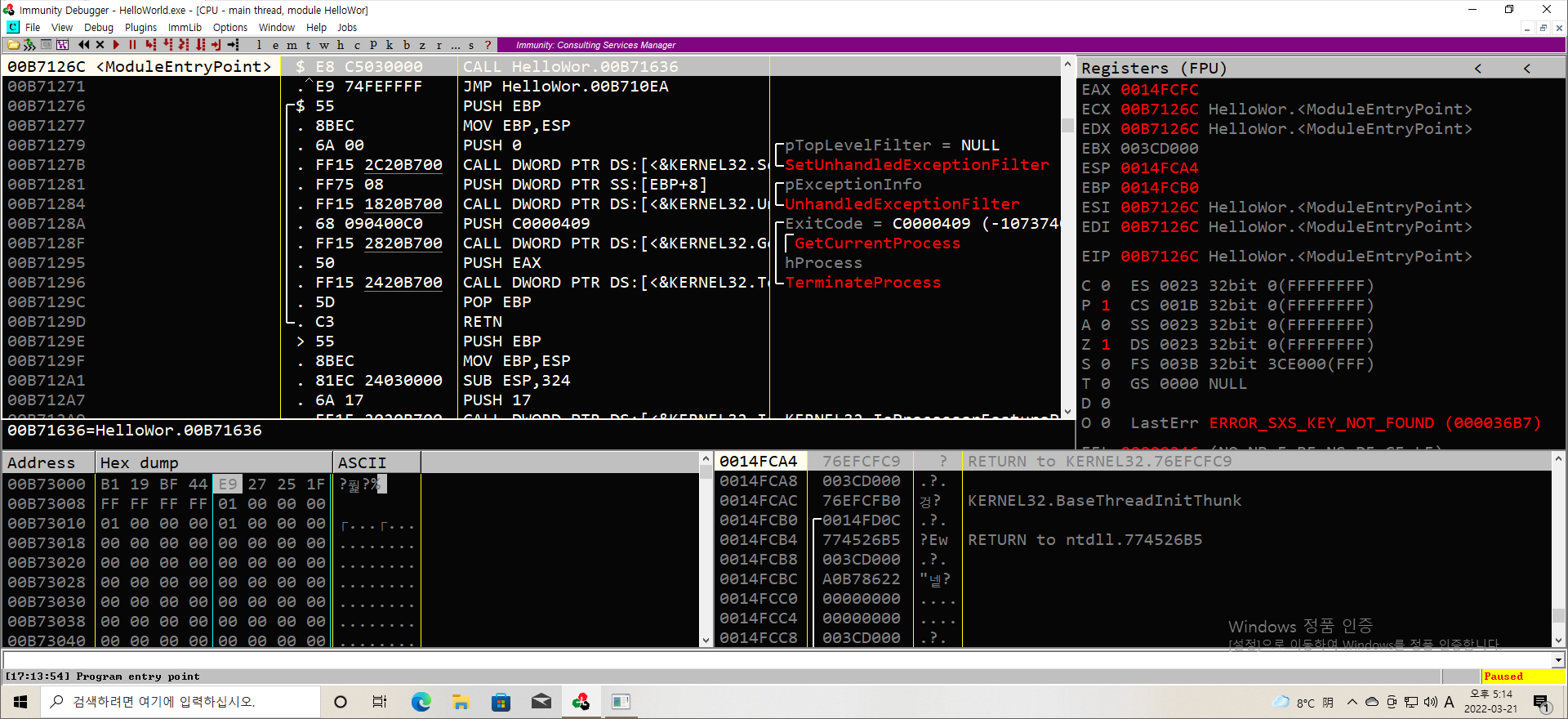The height and width of the screenshot is (719, 1568).
Task: Show CPU window with the 'c' button
Action: coord(357,45)
